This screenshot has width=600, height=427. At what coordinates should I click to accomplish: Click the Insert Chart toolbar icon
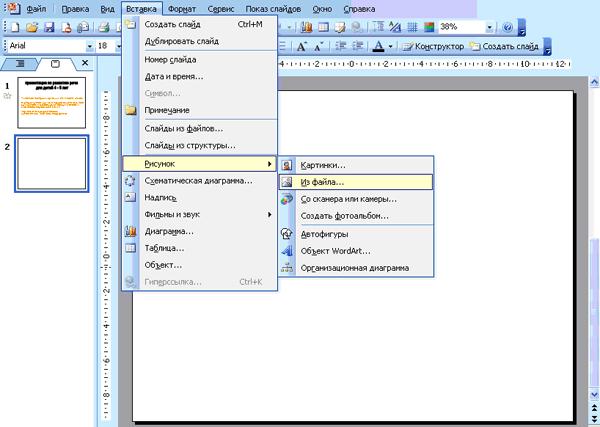(x=307, y=27)
